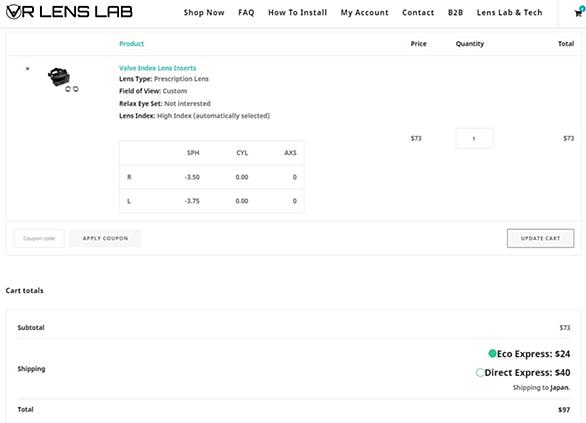Screen dimensions: 586x423
Task: Open the shopping cart icon
Action: [x=579, y=13]
